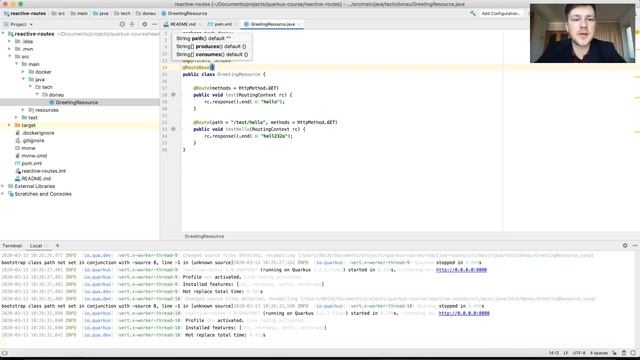Expand the target folder

pyautogui.click(x=10, y=125)
